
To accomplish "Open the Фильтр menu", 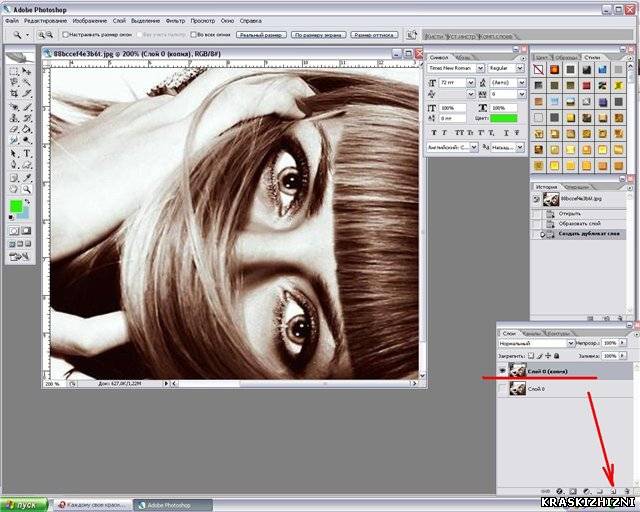I will (x=176, y=21).
